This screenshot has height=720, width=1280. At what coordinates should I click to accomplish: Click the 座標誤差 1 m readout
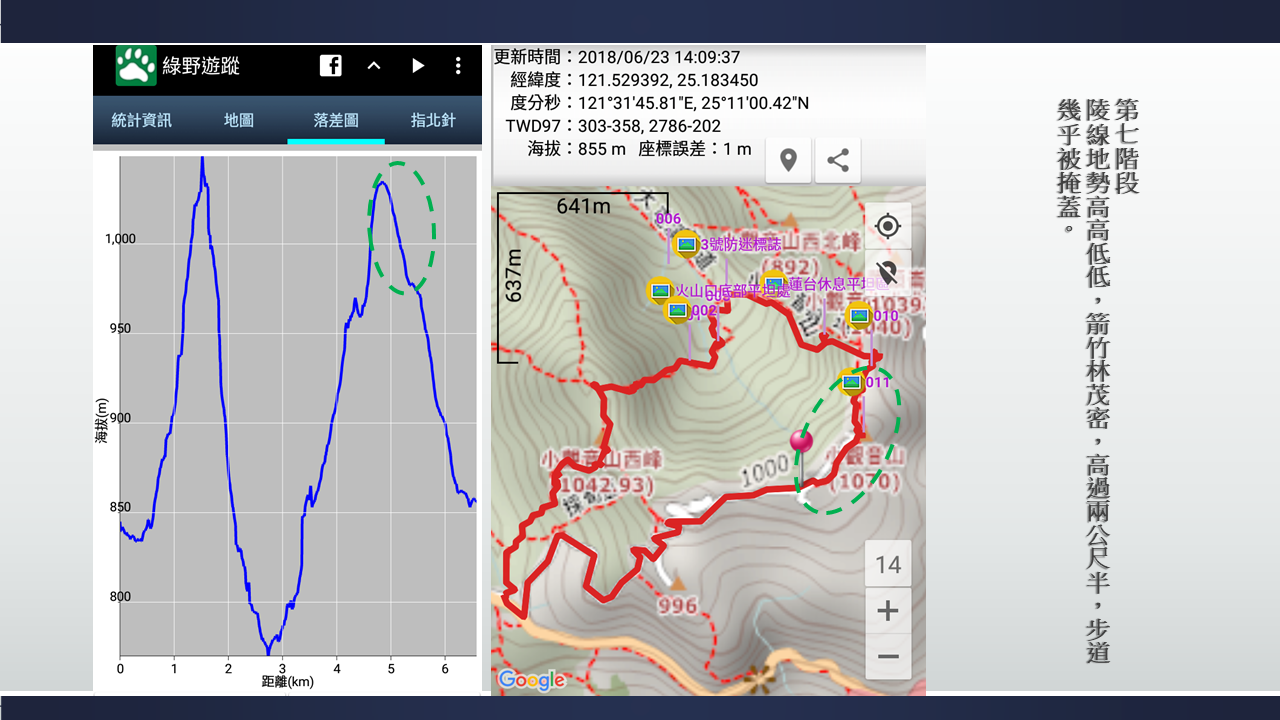coord(695,149)
